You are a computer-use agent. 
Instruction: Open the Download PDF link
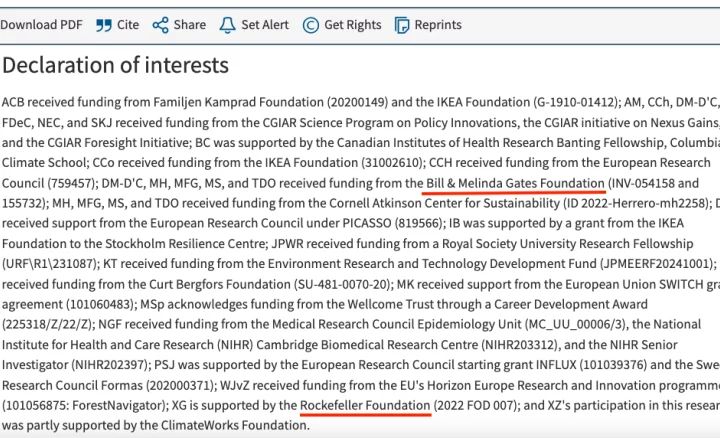point(40,25)
